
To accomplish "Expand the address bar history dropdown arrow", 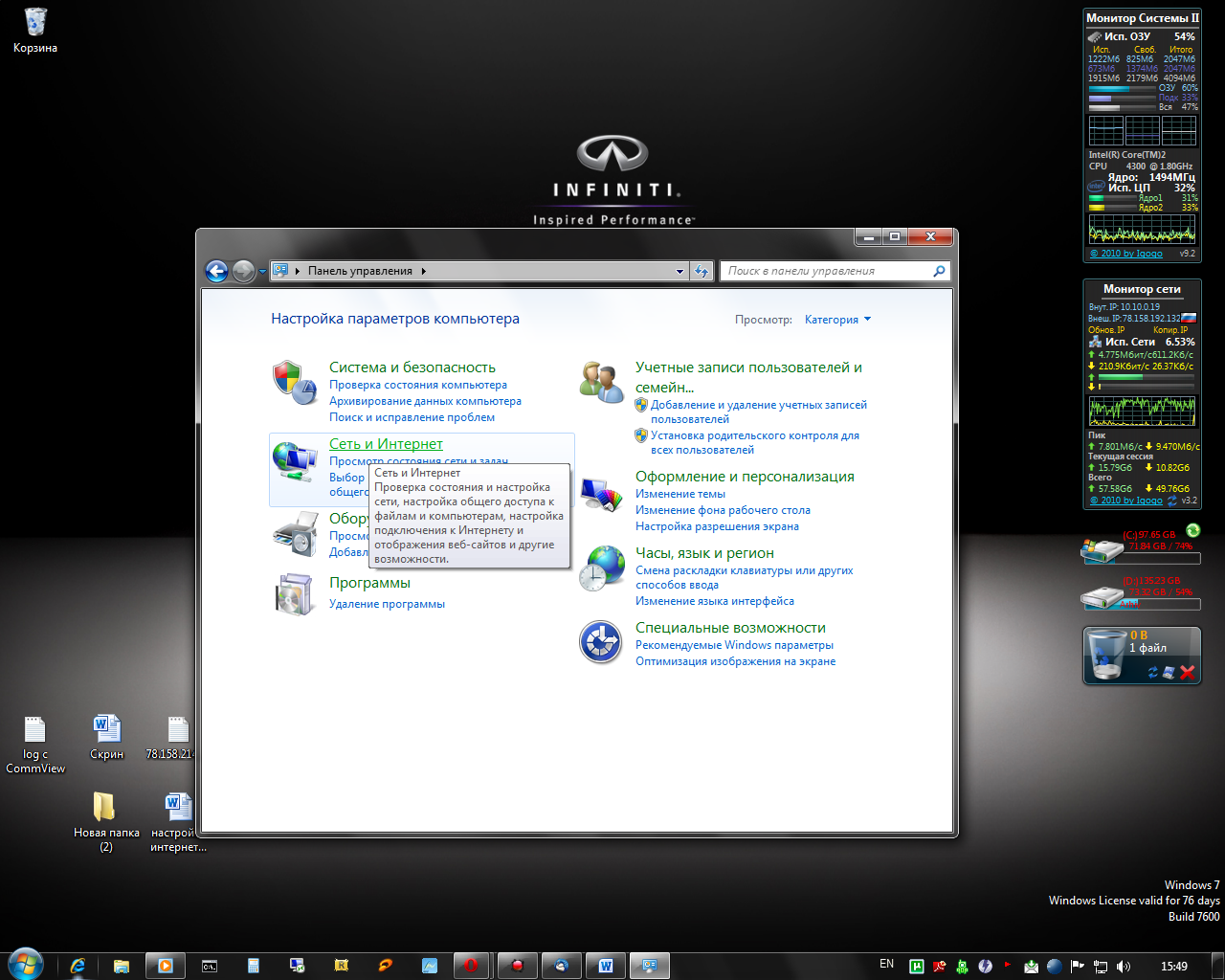I will click(x=680, y=272).
